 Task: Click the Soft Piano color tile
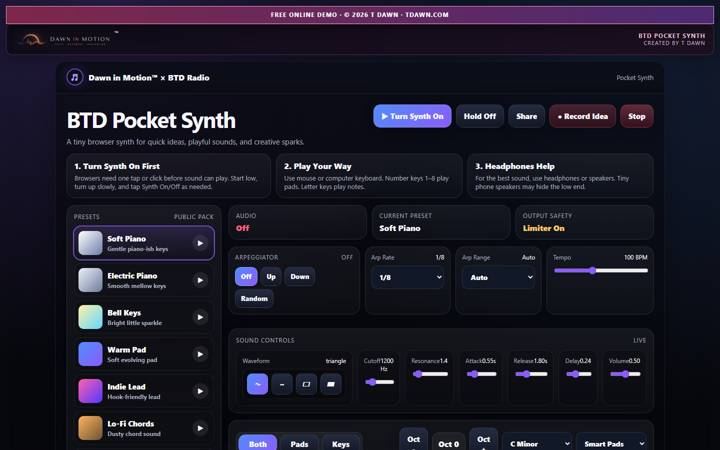tap(90, 243)
